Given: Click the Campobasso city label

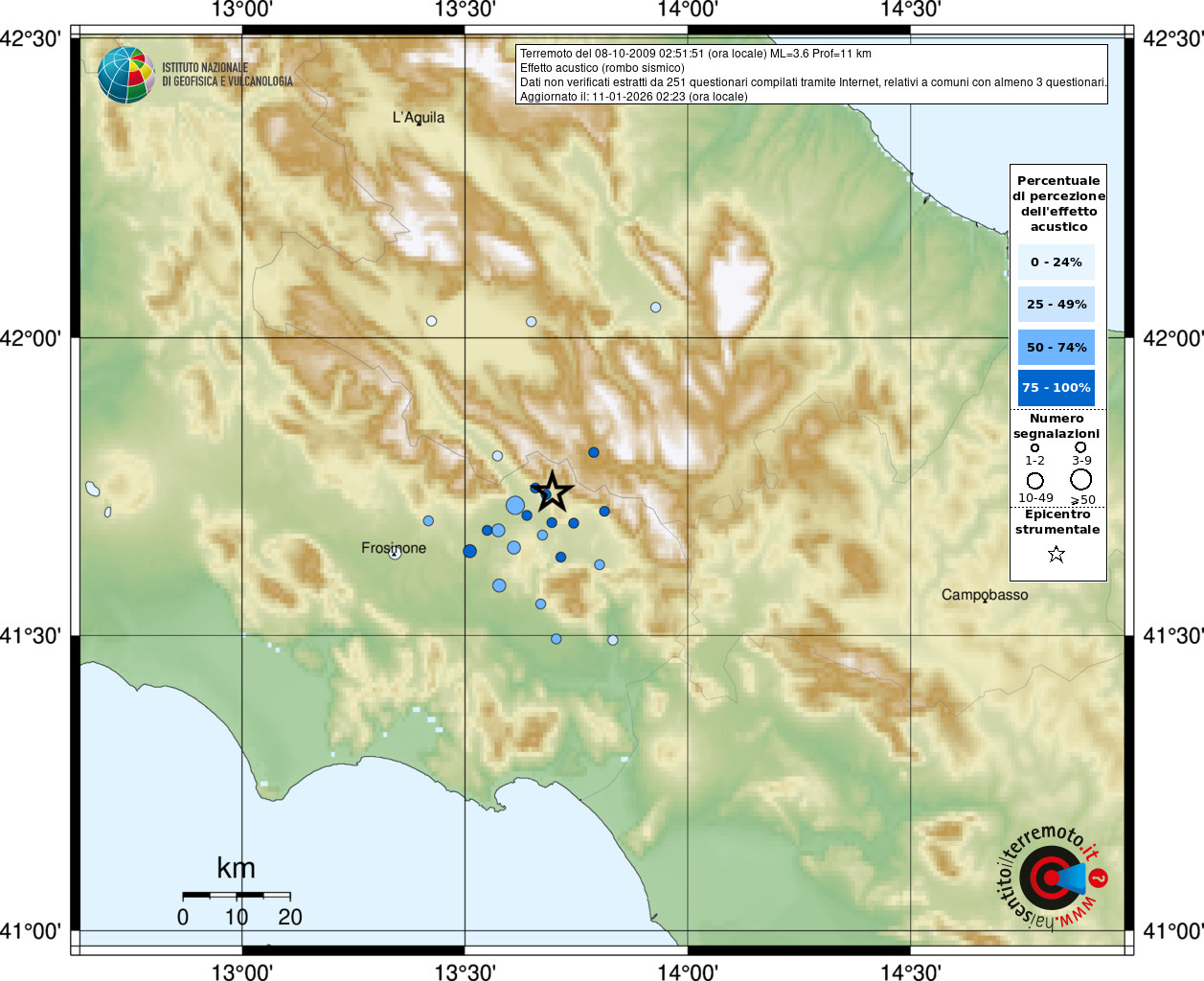Looking at the screenshot, I should click(x=985, y=595).
